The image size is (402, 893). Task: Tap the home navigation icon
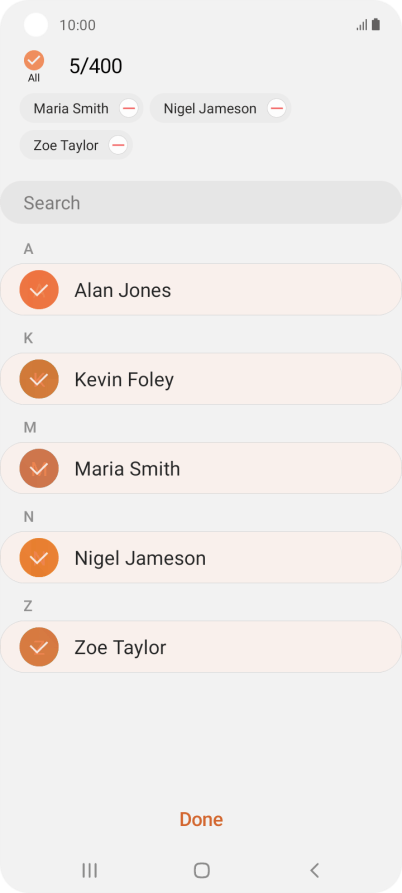tap(202, 870)
